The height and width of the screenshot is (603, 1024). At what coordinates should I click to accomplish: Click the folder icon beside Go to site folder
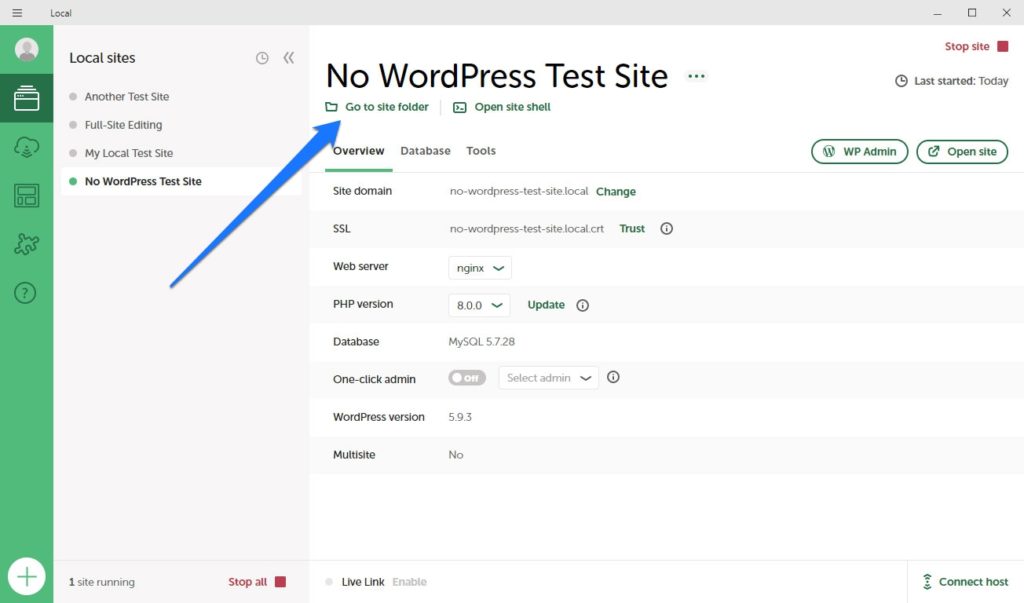[332, 107]
